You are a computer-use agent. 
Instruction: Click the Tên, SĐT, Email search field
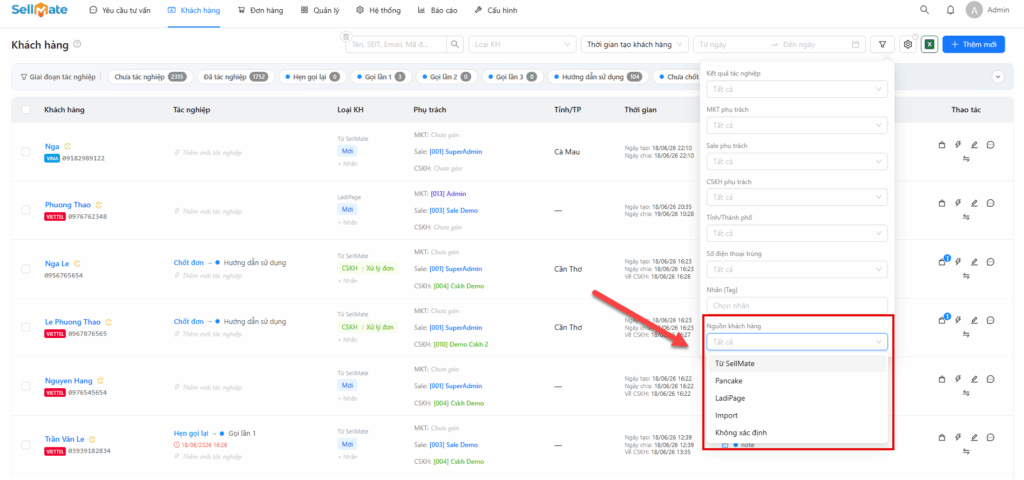[x=396, y=44]
